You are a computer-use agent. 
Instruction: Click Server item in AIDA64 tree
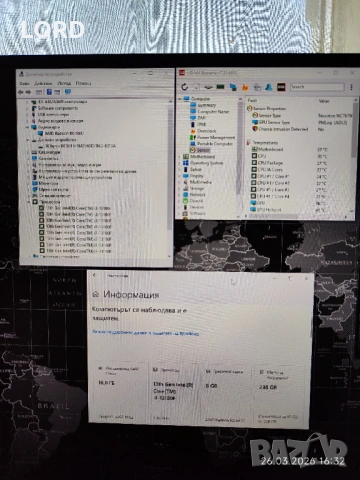tap(196, 169)
